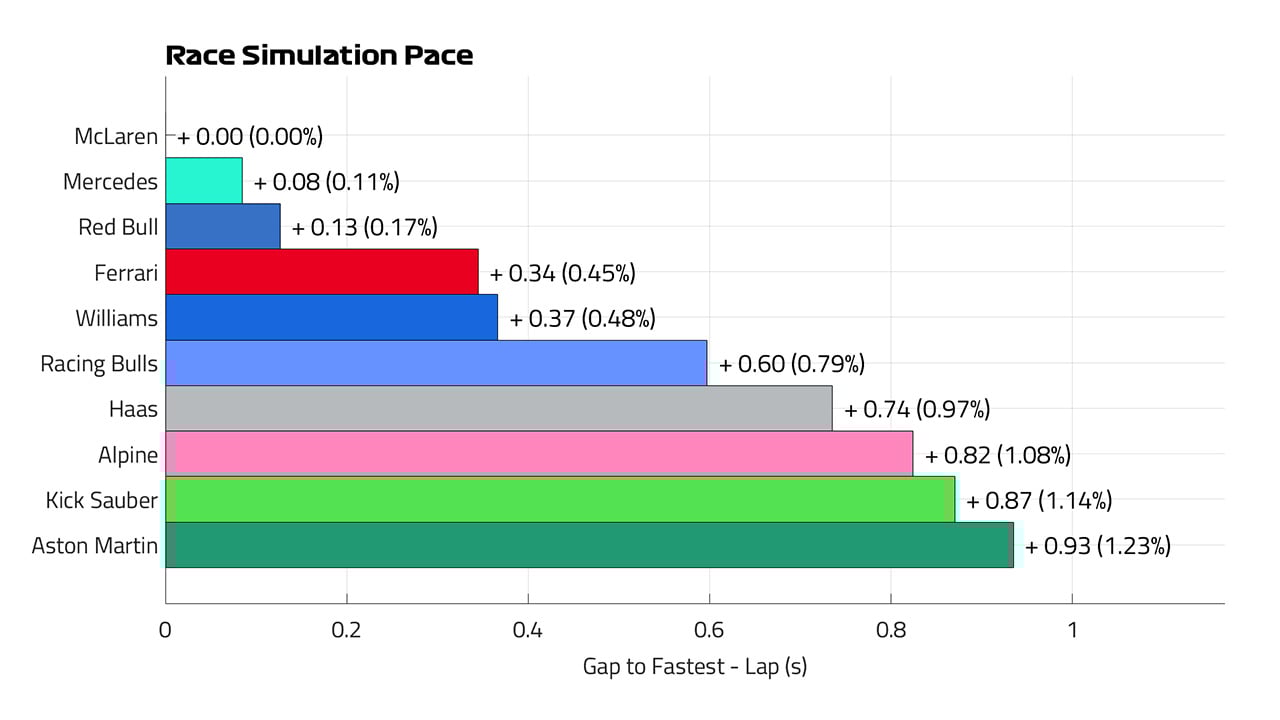The height and width of the screenshot is (720, 1280).
Task: Select the green Kick Sauber bar
Action: coord(560,500)
